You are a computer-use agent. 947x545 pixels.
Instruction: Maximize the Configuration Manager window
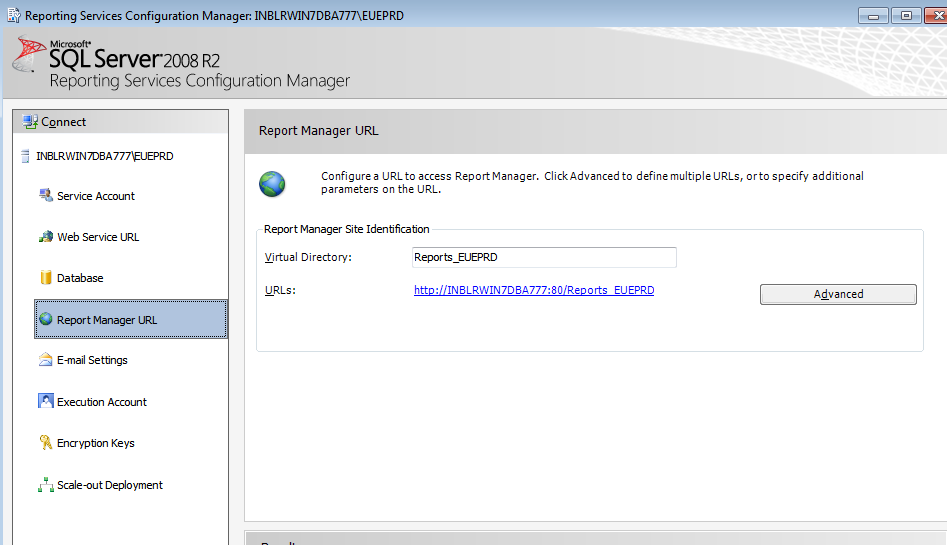click(x=906, y=16)
